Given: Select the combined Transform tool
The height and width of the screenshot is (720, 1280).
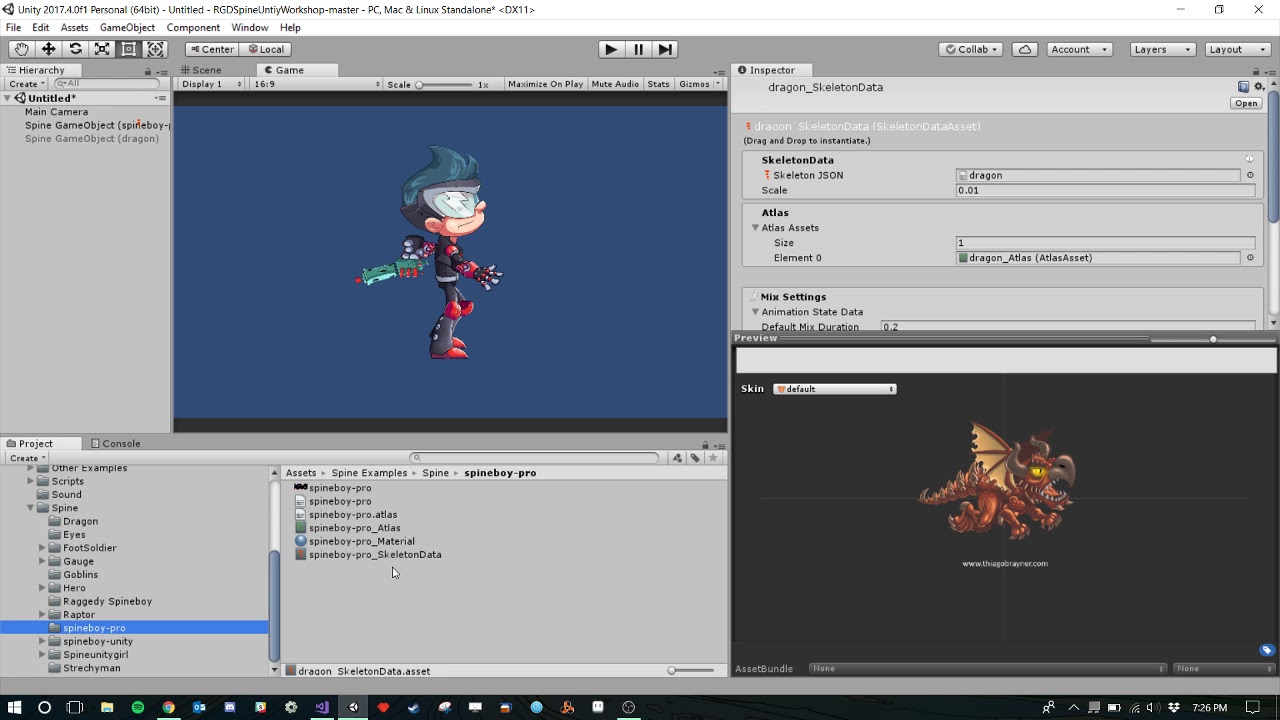Looking at the screenshot, I should (156, 49).
